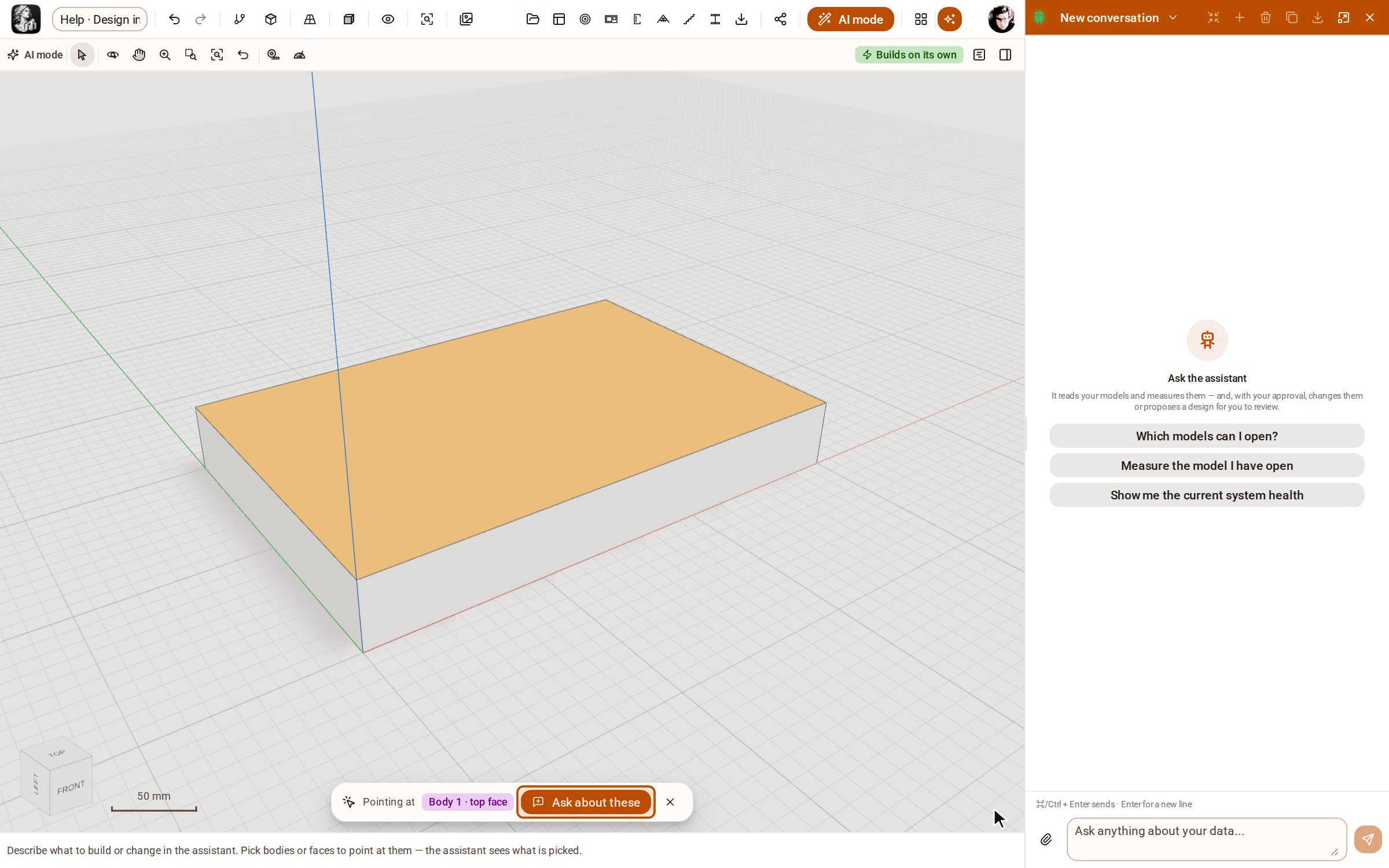Screen dimensions: 1389x868
Task: Click the undo arrow in top toolbar
Action: [x=174, y=19]
